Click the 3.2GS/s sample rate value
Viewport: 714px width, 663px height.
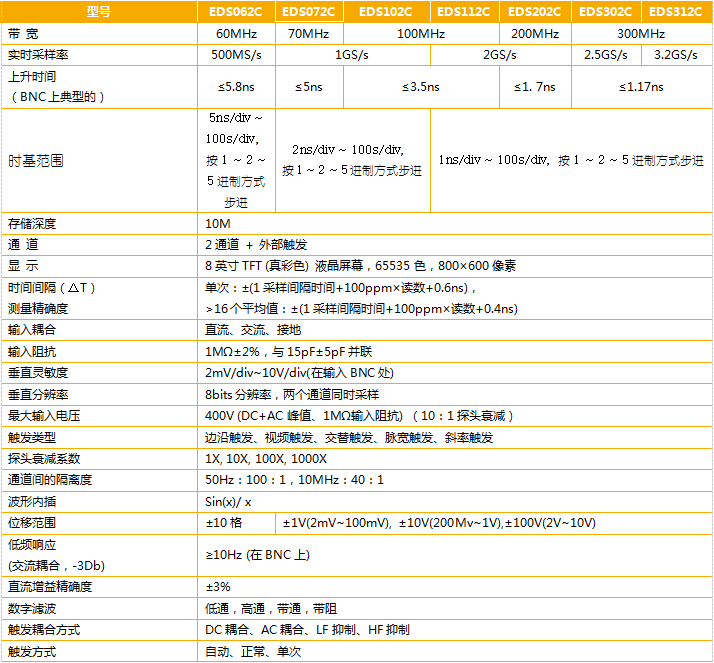click(x=675, y=54)
